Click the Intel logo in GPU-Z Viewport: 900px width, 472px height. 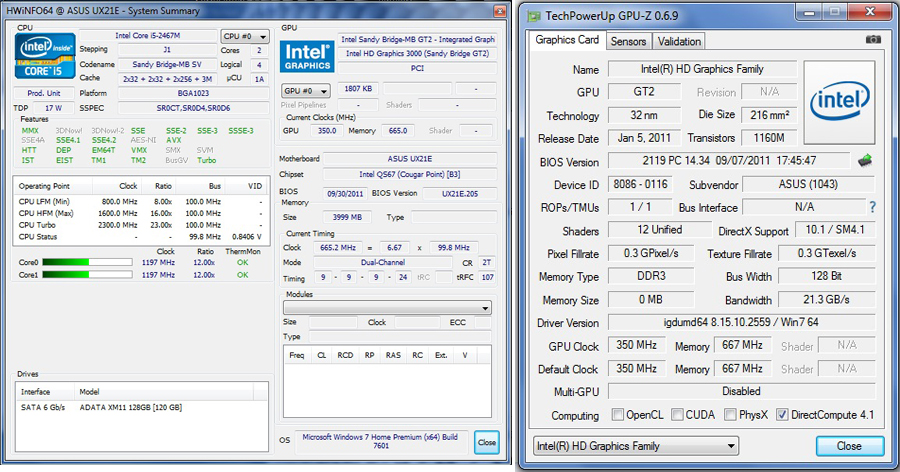point(839,102)
